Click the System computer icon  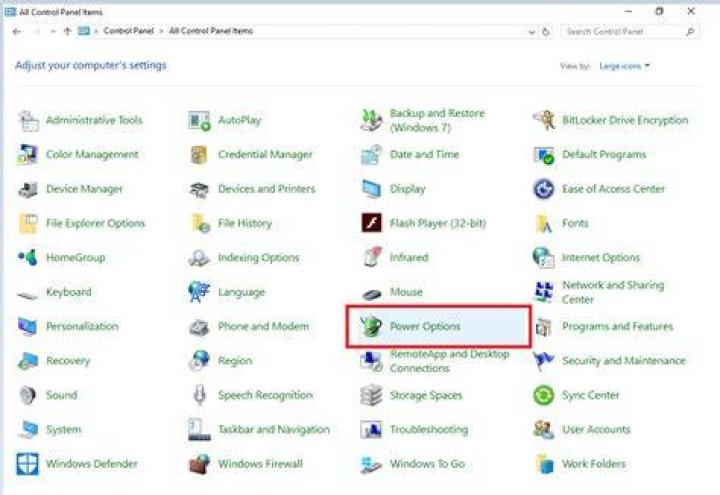[x=28, y=430]
